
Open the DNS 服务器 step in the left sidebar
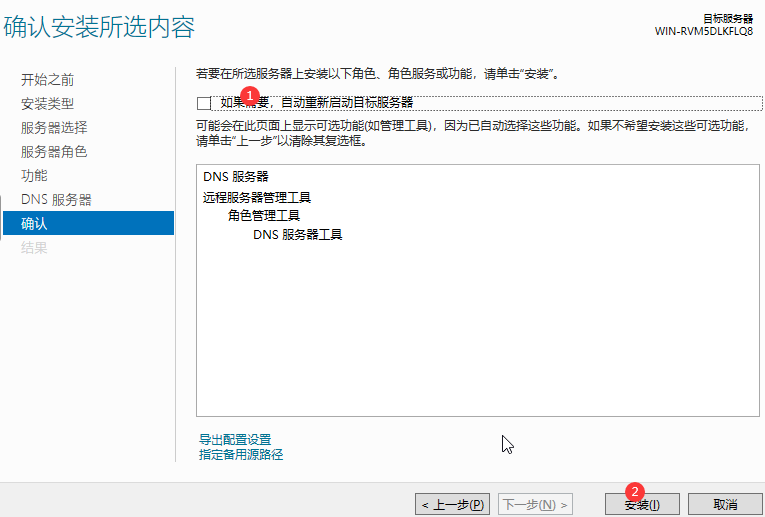[56, 200]
